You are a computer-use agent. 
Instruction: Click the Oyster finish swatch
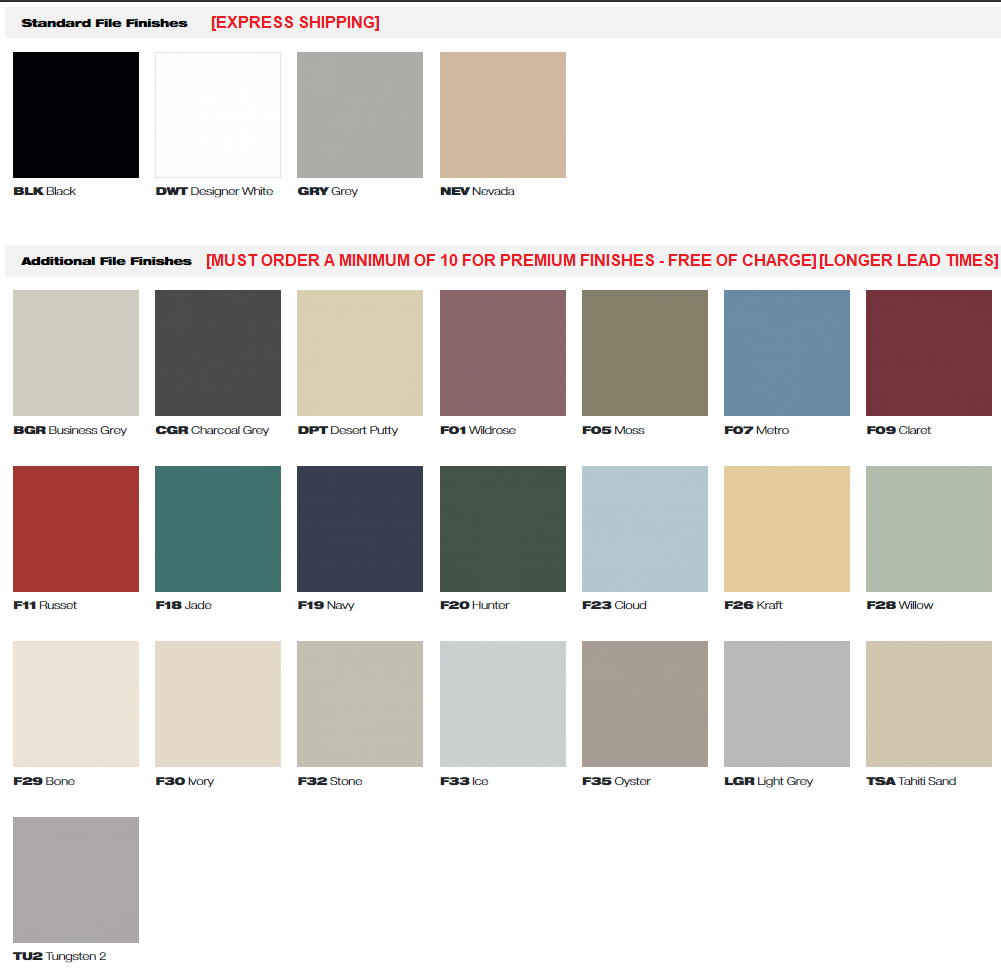[645, 704]
